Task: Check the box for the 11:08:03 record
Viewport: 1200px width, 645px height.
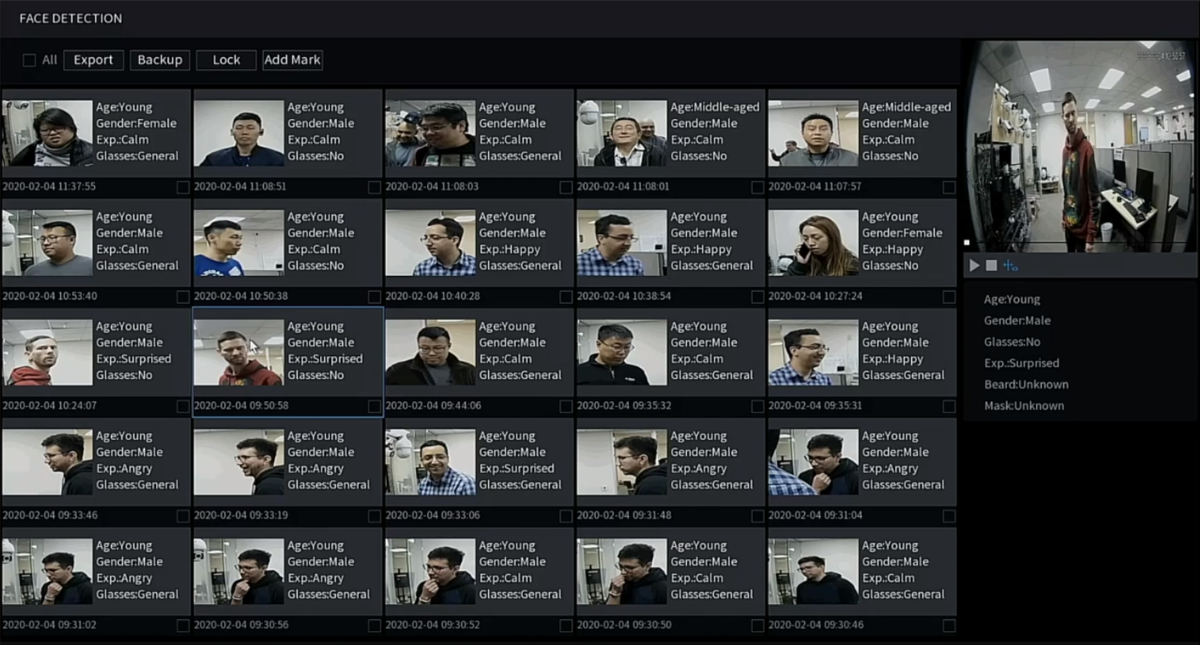Action: click(566, 187)
